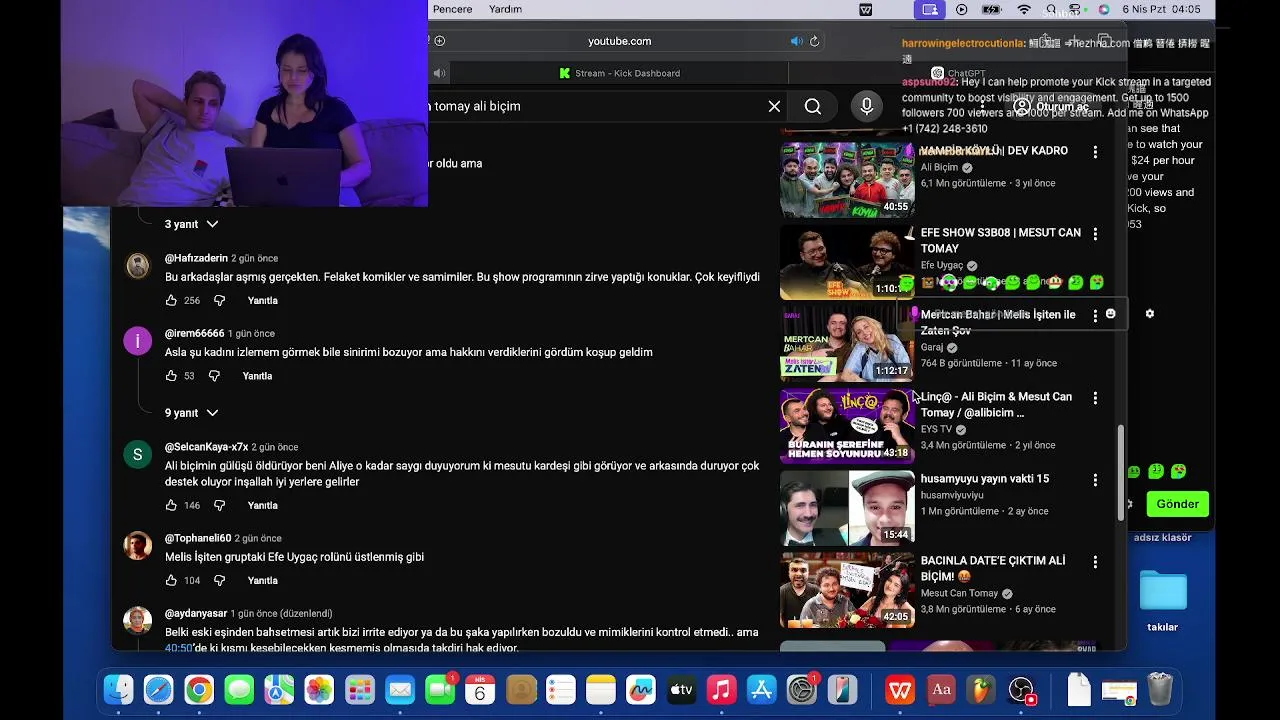Open App Store from the Dock
The width and height of the screenshot is (1280, 720).
[x=762, y=689]
